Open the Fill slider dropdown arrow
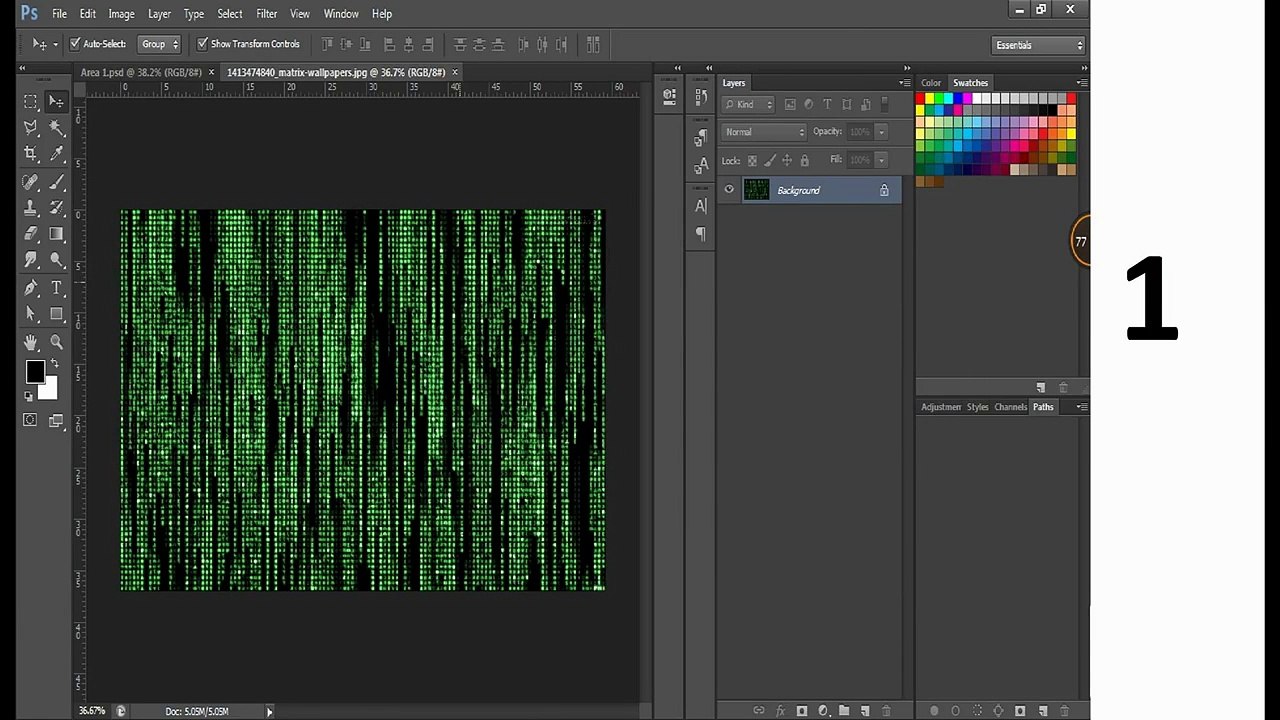The image size is (1280, 720). click(x=881, y=160)
